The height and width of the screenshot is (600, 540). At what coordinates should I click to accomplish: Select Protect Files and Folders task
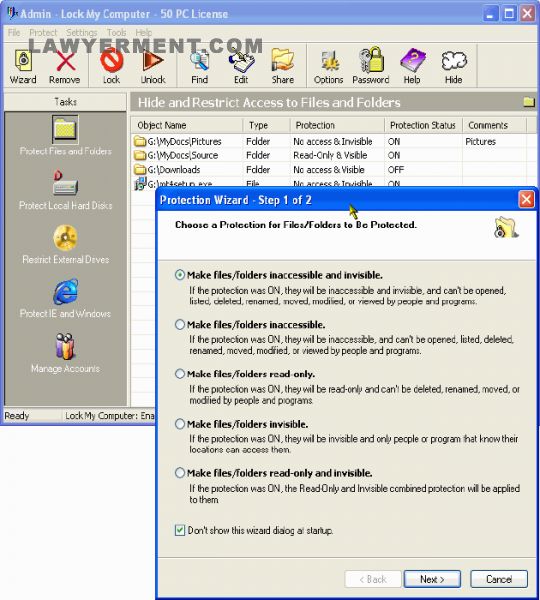click(65, 136)
